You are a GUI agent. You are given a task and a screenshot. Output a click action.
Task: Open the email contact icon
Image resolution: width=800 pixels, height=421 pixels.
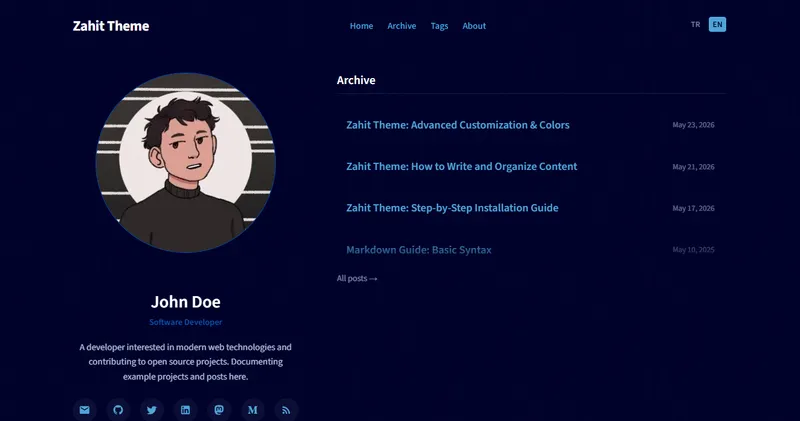click(x=85, y=410)
